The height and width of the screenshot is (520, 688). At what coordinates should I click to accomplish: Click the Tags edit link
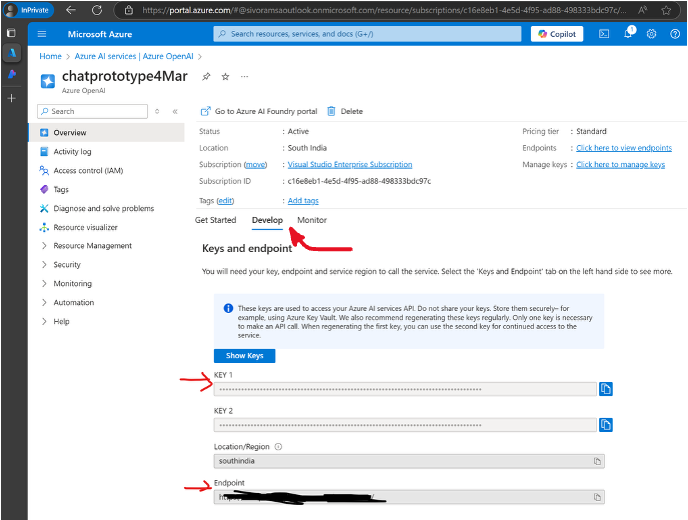[x=225, y=201]
